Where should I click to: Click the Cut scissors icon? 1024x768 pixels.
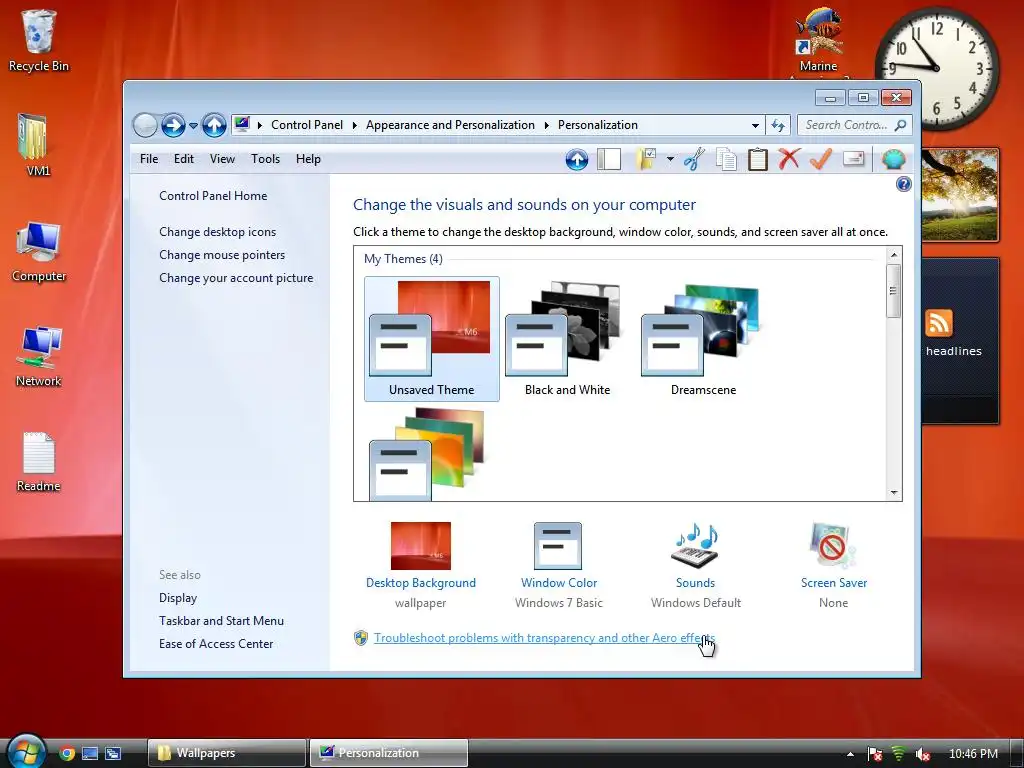click(x=694, y=159)
